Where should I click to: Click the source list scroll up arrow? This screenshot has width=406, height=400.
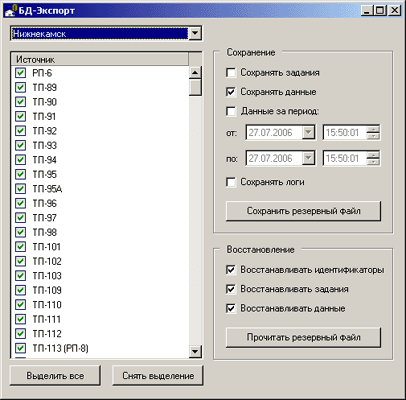[x=195, y=72]
